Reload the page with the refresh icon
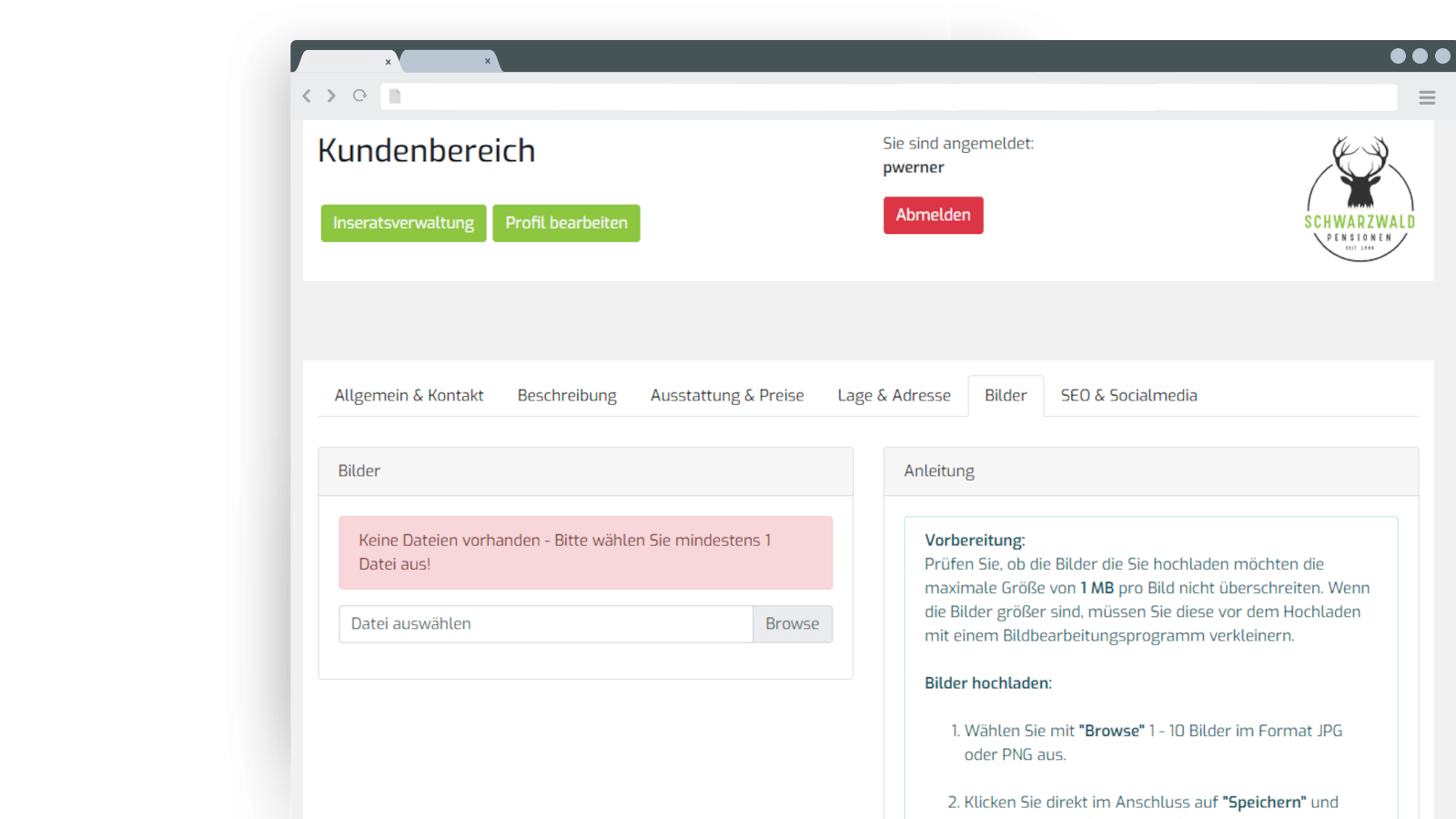Viewport: 1456px width, 819px height. (359, 96)
